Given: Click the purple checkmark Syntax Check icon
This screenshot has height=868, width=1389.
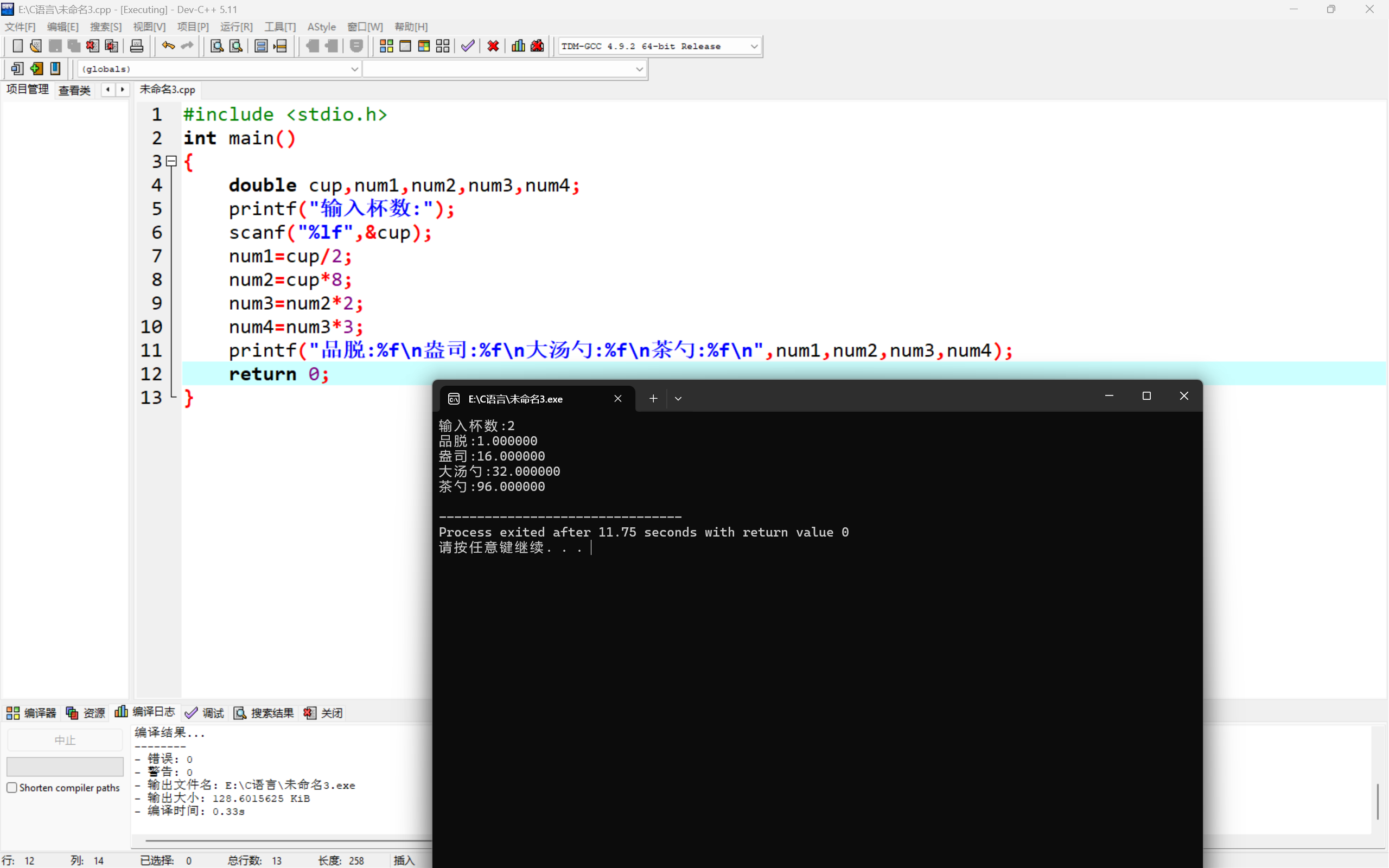Looking at the screenshot, I should [x=468, y=46].
